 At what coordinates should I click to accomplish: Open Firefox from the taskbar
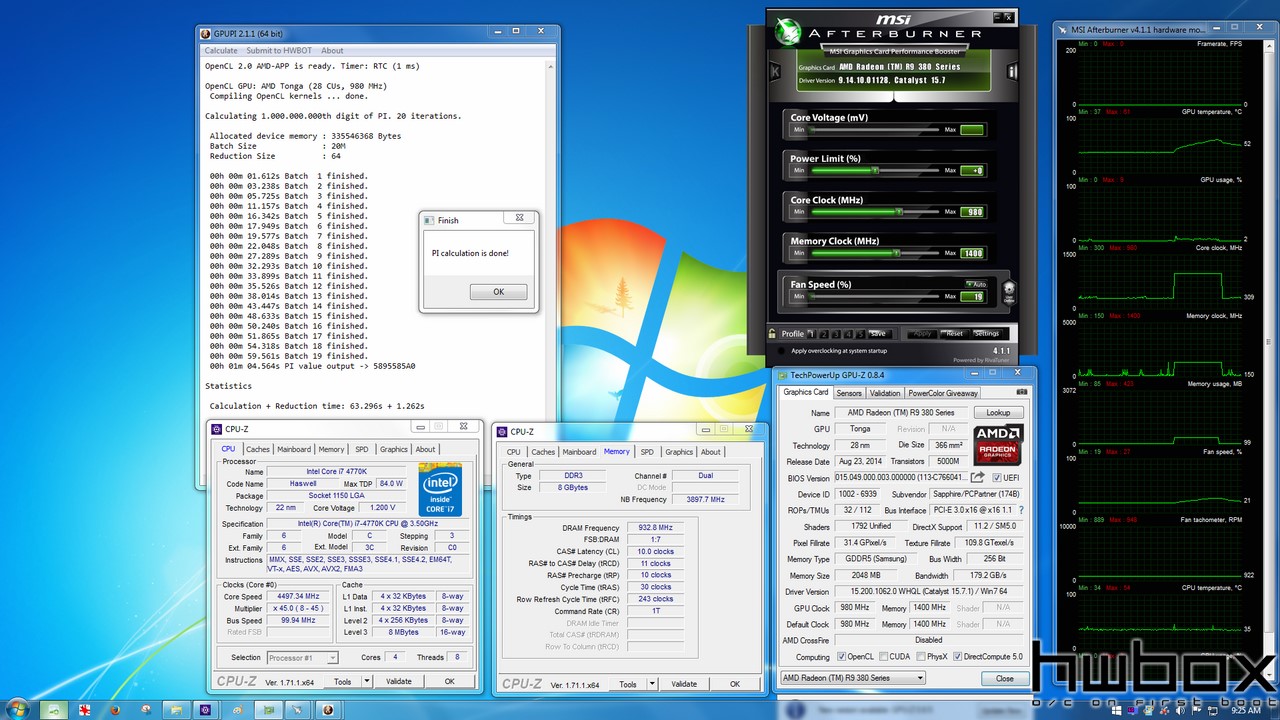click(x=115, y=710)
